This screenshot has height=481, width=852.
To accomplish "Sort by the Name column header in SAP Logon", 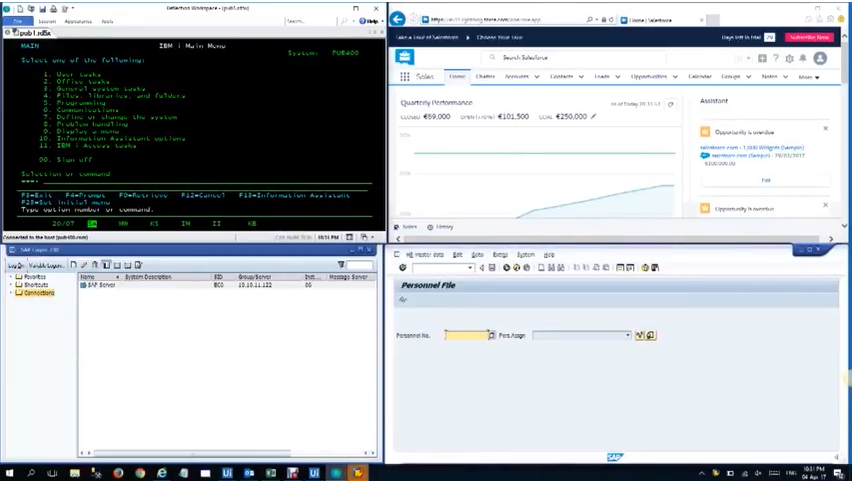I will 99,277.
